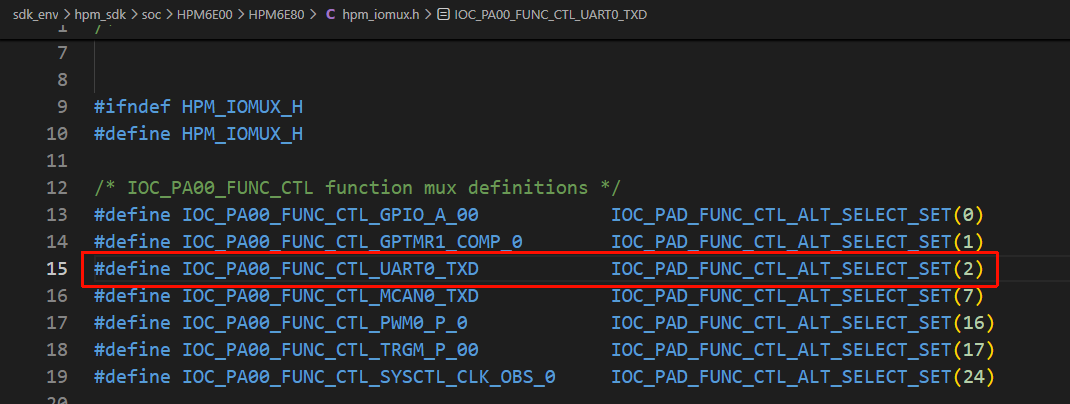Open the sdk_env breadcrumb segment

pyautogui.click(x=35, y=14)
